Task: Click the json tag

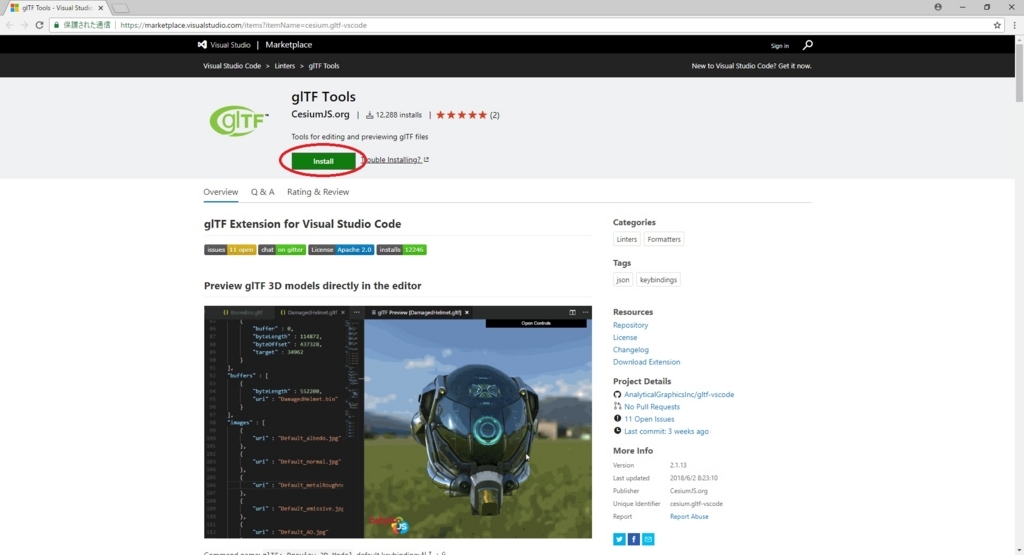Action: click(x=623, y=280)
